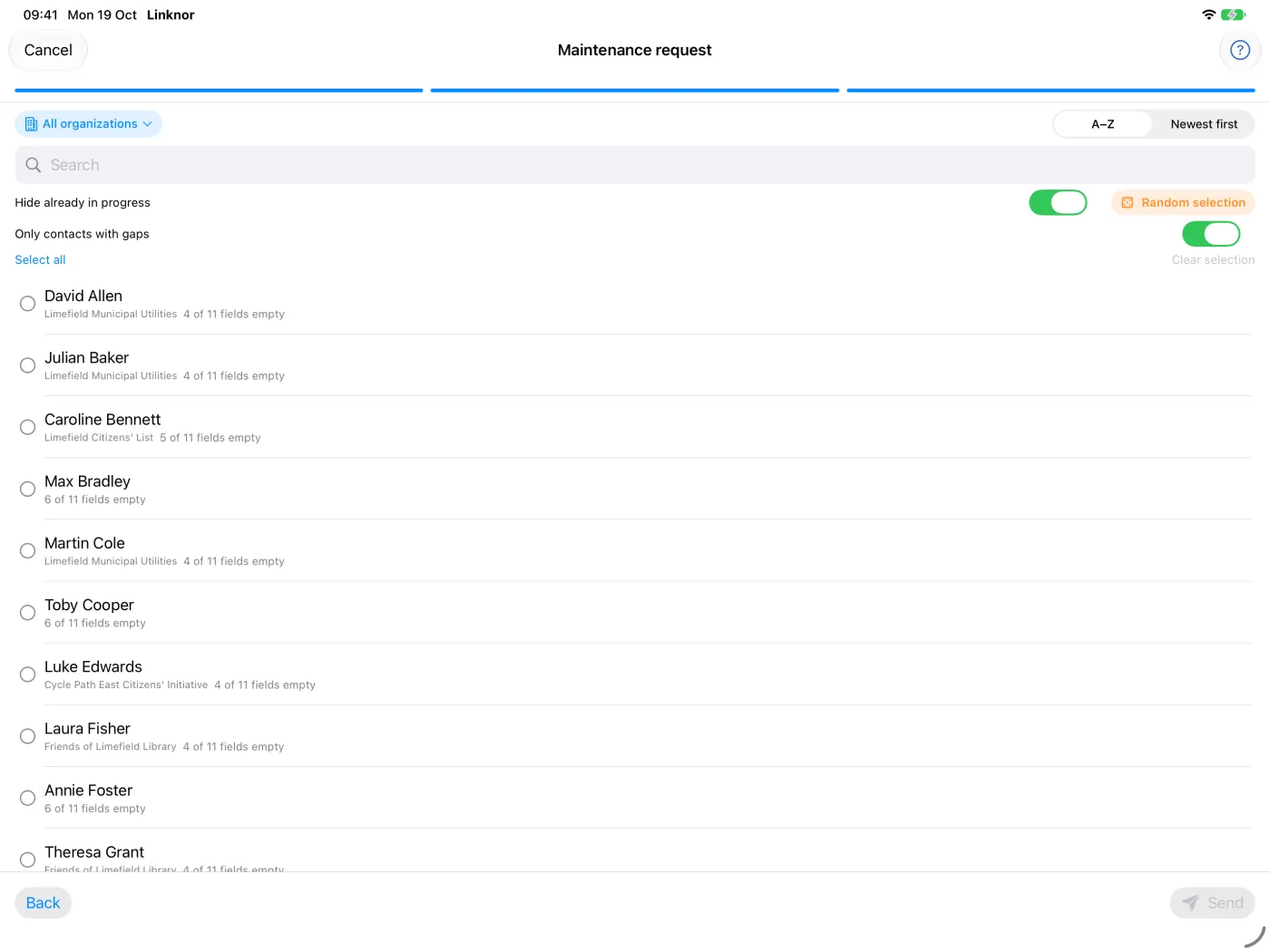Click the name Toby Cooper

89,606
